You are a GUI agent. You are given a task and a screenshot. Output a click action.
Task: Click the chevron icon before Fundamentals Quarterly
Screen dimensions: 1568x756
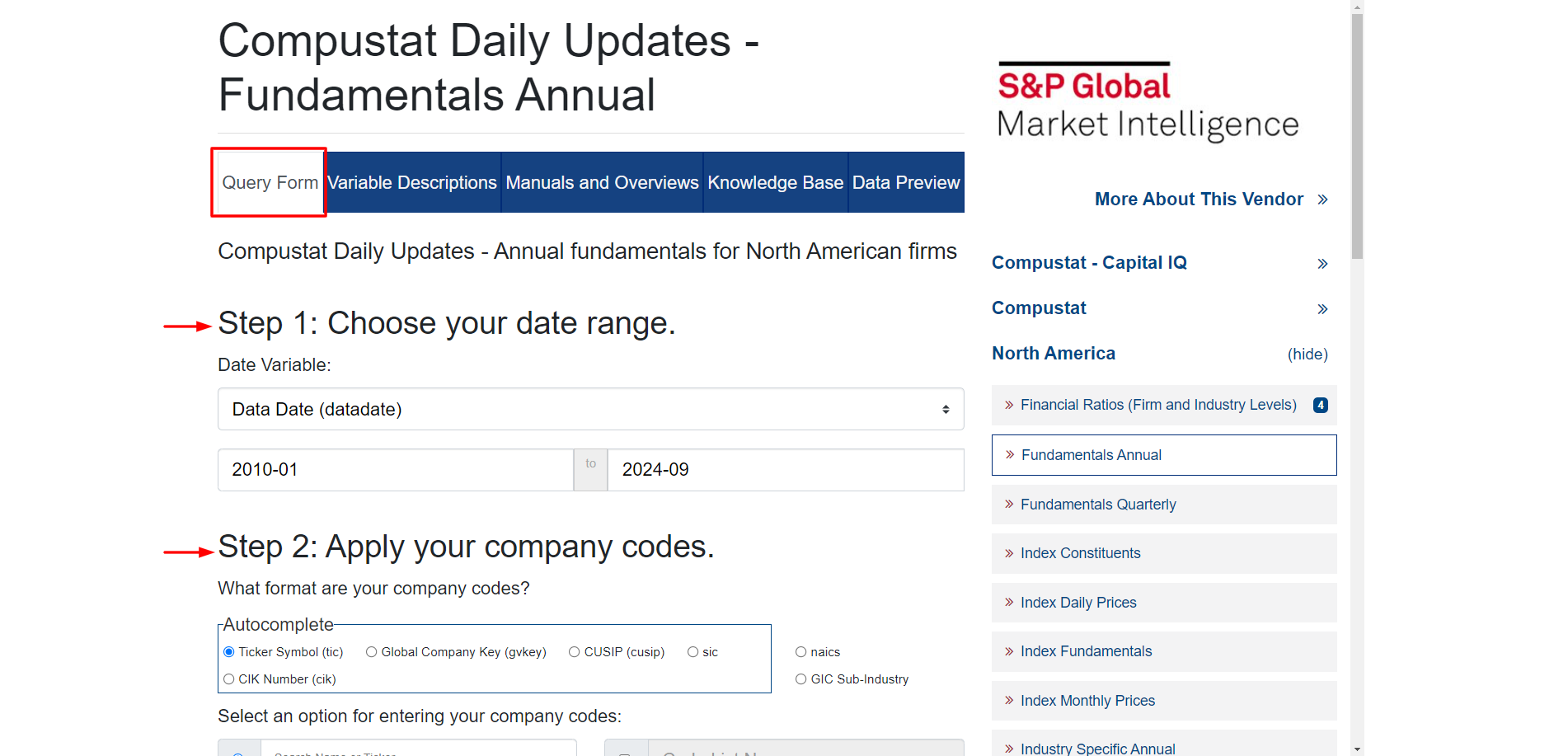coord(1009,504)
